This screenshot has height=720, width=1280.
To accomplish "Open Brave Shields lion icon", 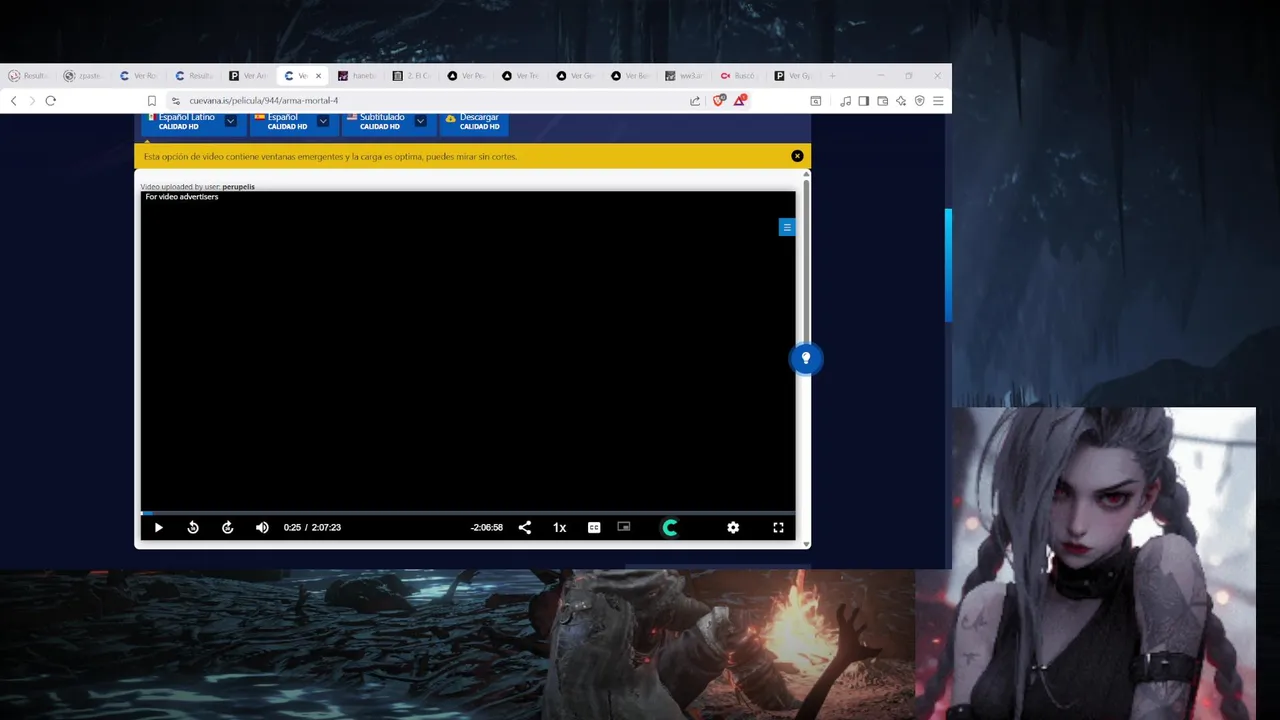I will point(718,101).
